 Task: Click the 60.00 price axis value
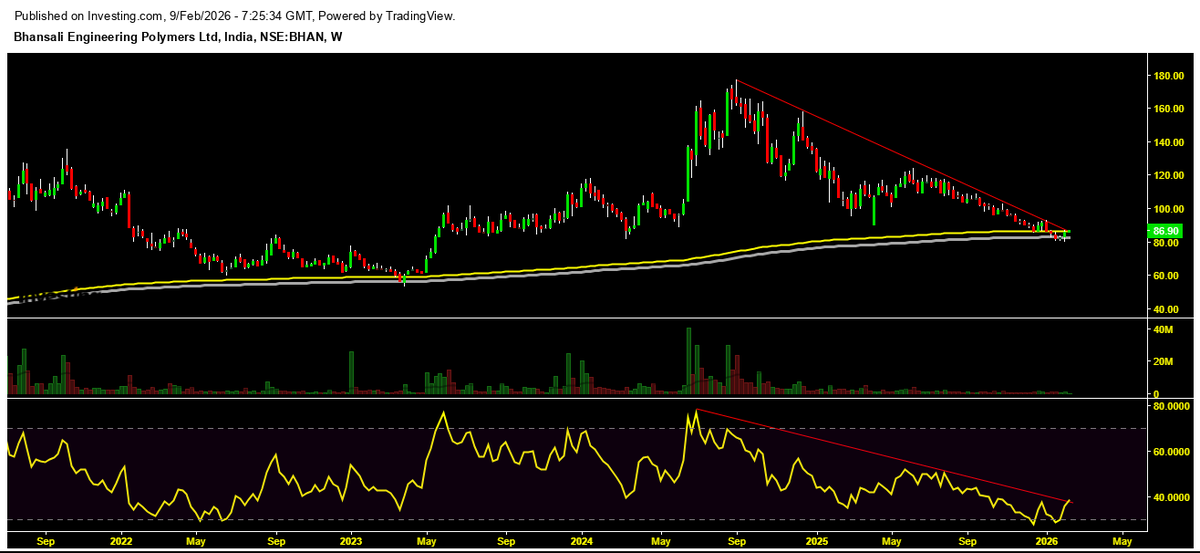1164,276
